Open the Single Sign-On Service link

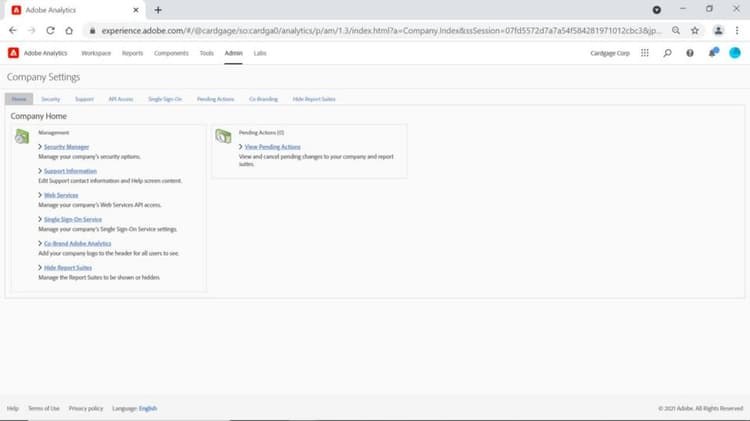(x=73, y=219)
